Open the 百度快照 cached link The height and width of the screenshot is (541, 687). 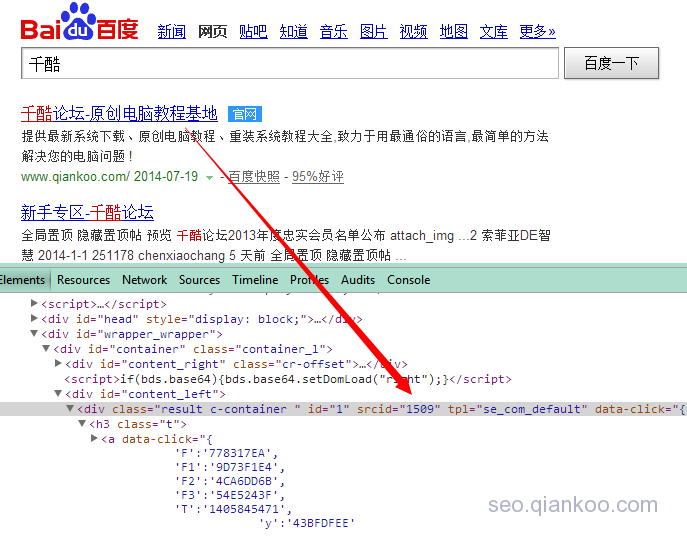pos(254,177)
